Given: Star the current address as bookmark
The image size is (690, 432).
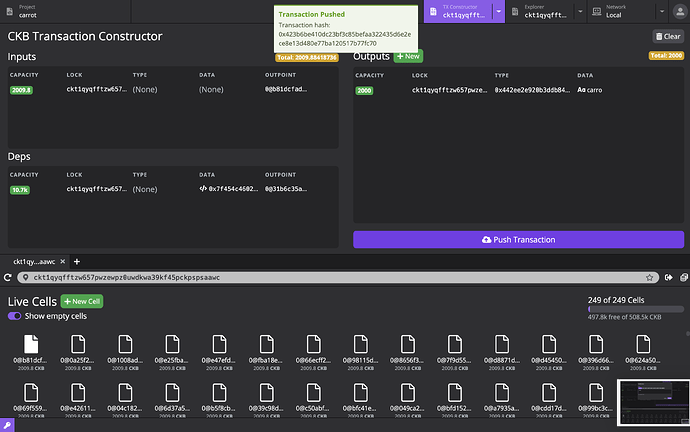Looking at the screenshot, I should (x=650, y=278).
